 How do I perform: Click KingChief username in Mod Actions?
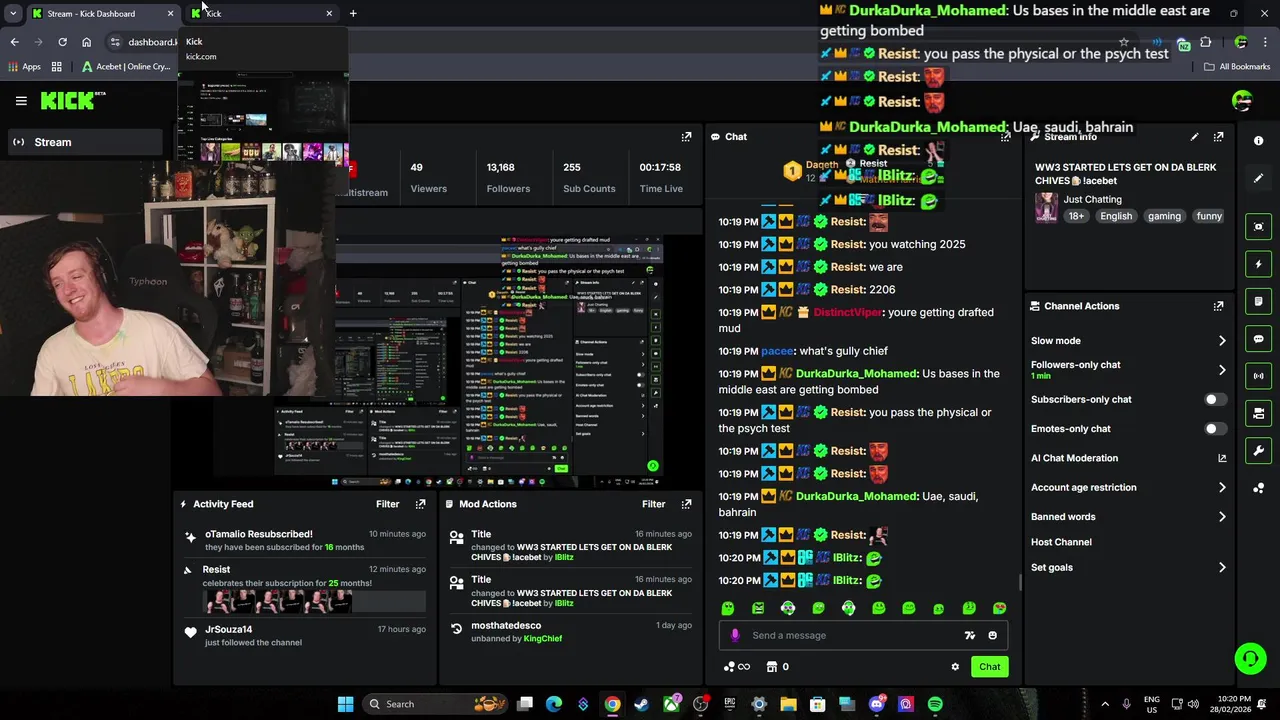543,638
